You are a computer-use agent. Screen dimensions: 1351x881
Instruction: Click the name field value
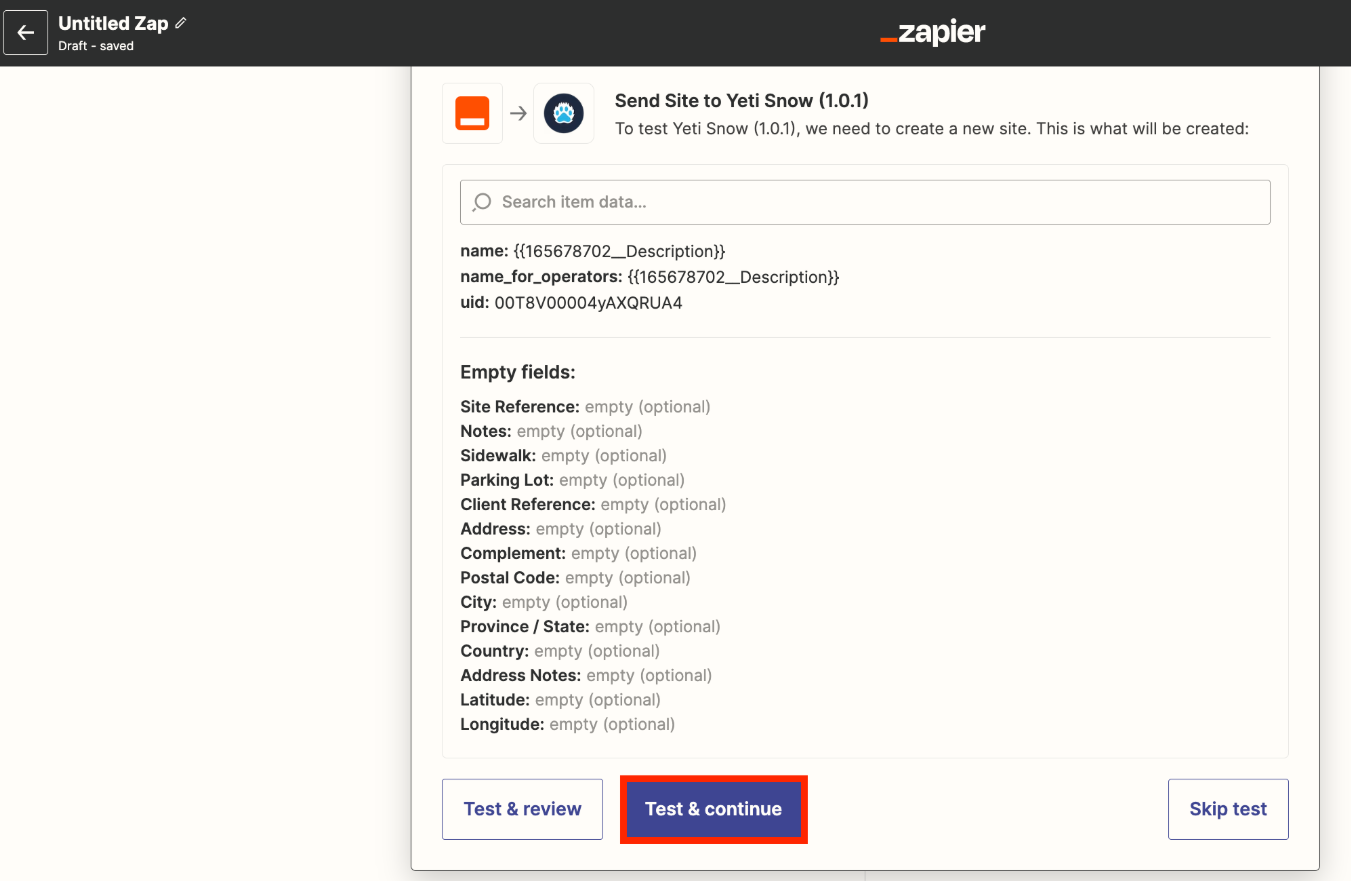(x=619, y=251)
